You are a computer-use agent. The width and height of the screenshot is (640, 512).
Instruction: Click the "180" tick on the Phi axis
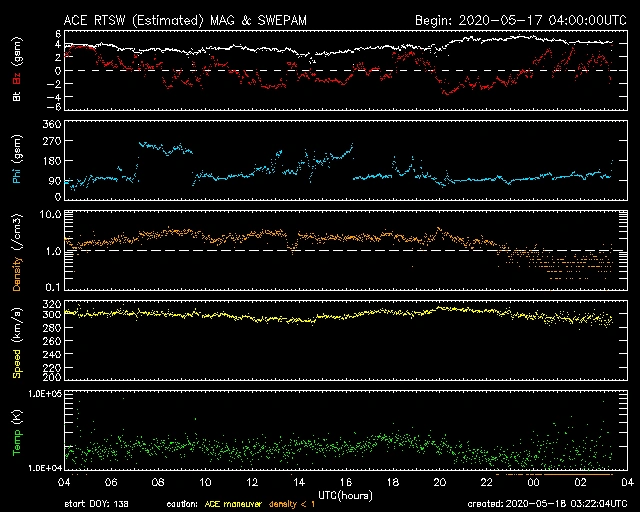pos(52,161)
